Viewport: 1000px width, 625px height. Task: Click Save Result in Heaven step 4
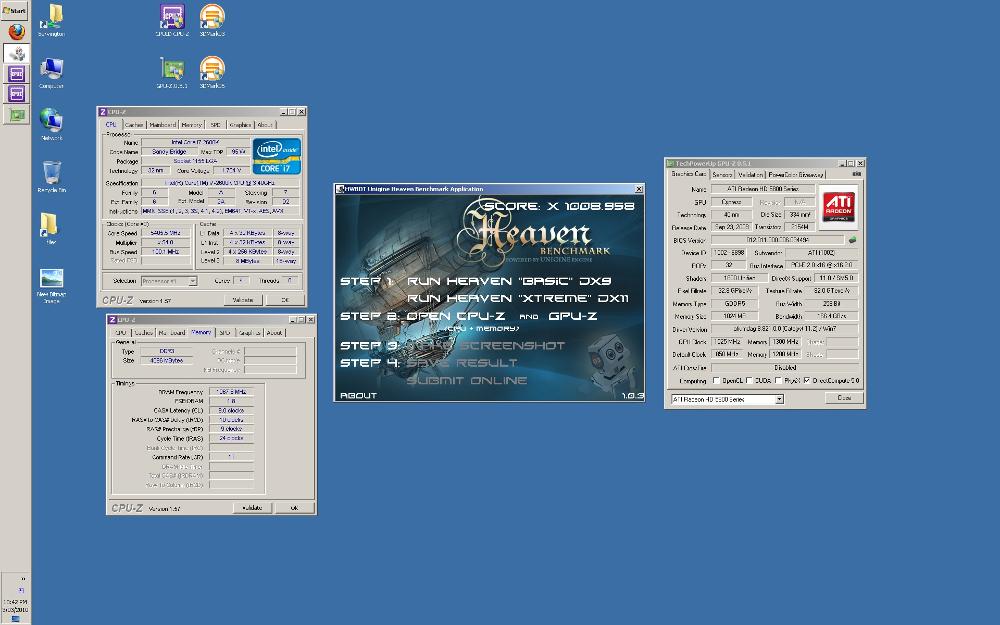pos(462,362)
